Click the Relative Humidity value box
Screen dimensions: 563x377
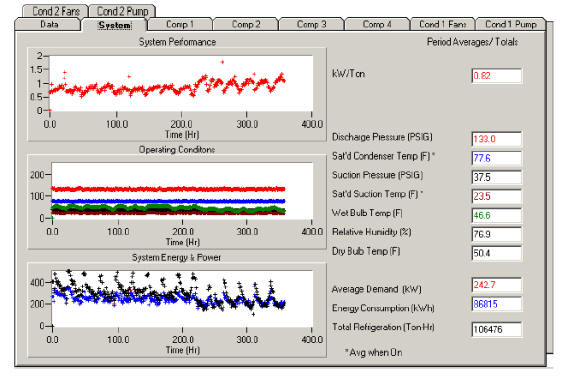[497, 234]
